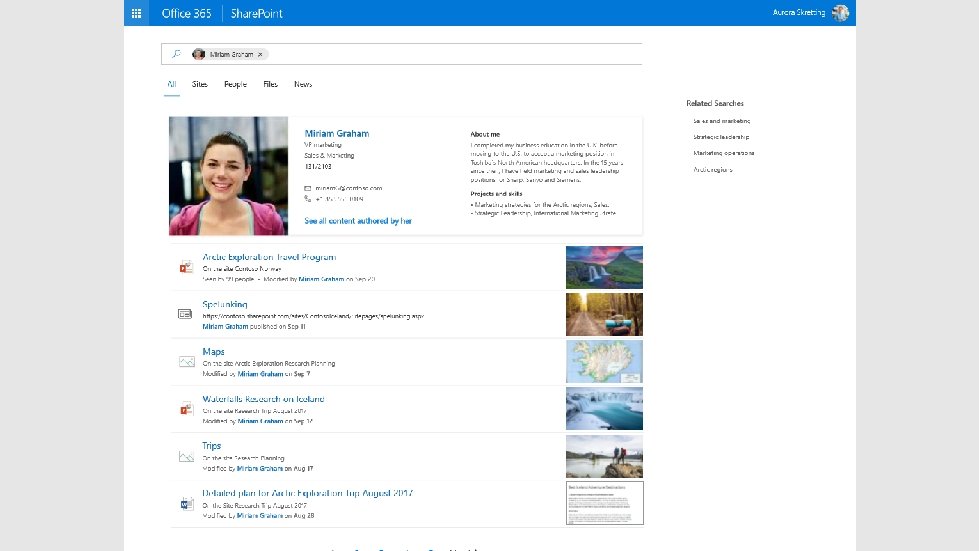This screenshot has height=551, width=979.
Task: Open Arctic Exploration Travel Program result
Action: pos(269,257)
